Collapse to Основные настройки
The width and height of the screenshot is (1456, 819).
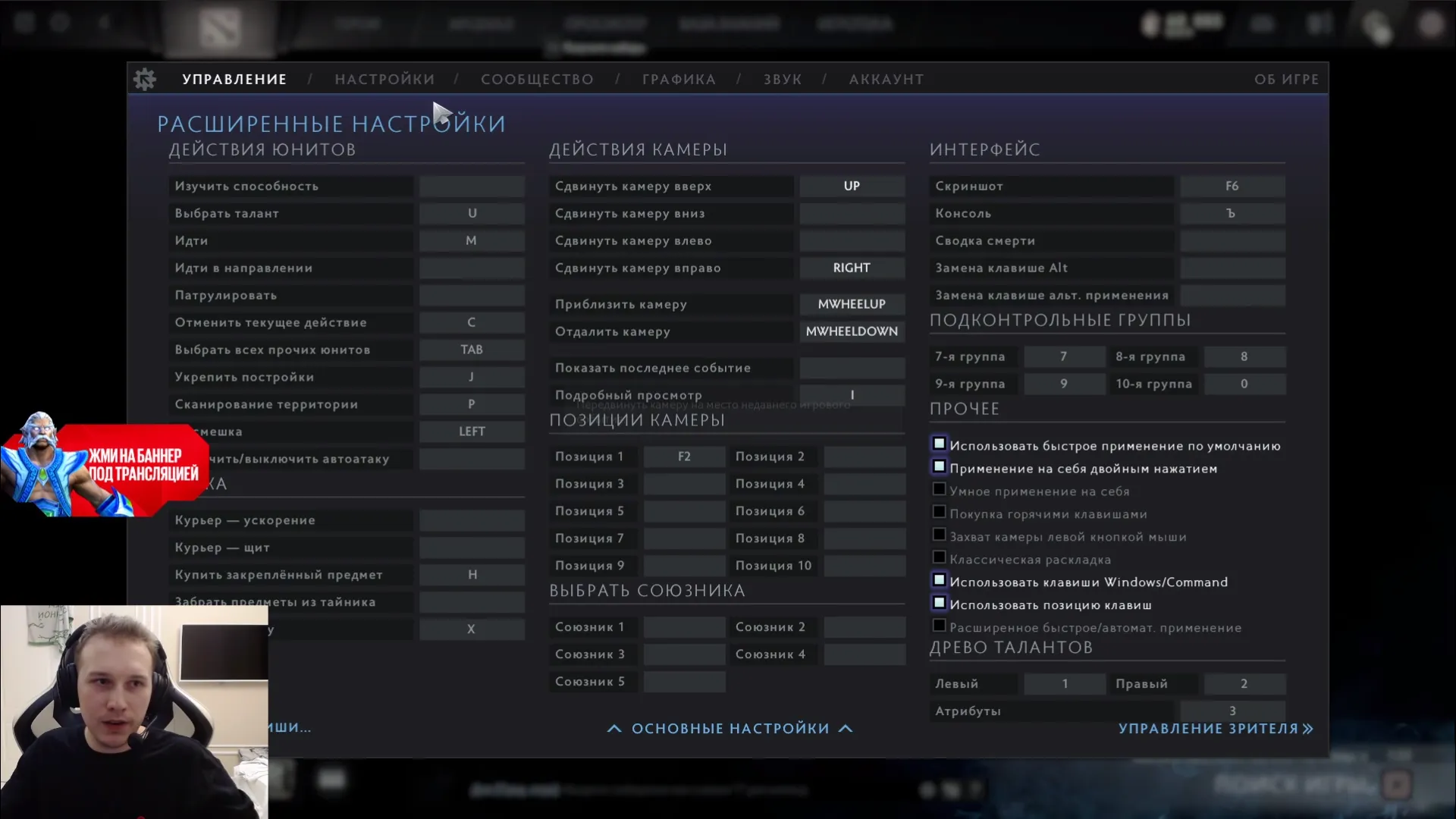tap(730, 729)
